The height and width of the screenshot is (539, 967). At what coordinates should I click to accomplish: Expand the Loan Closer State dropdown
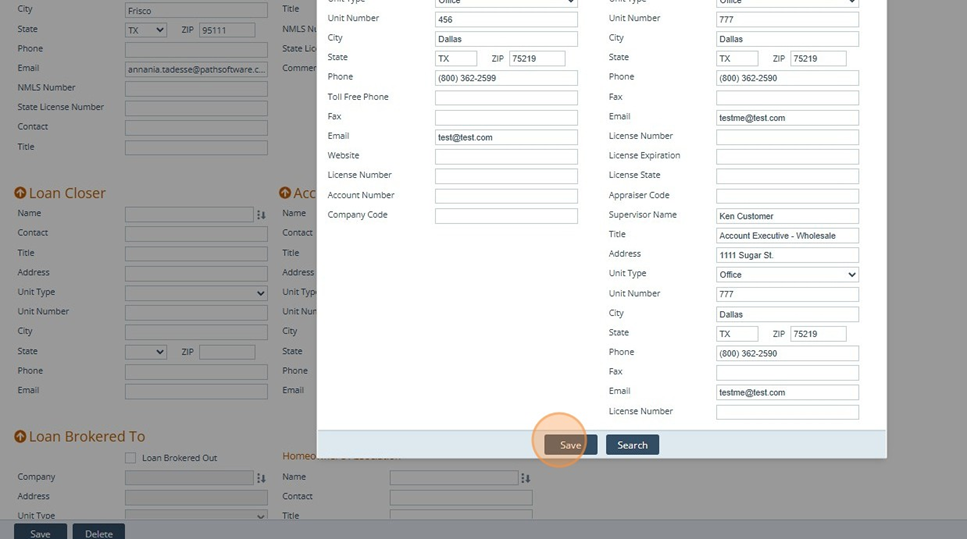146,352
